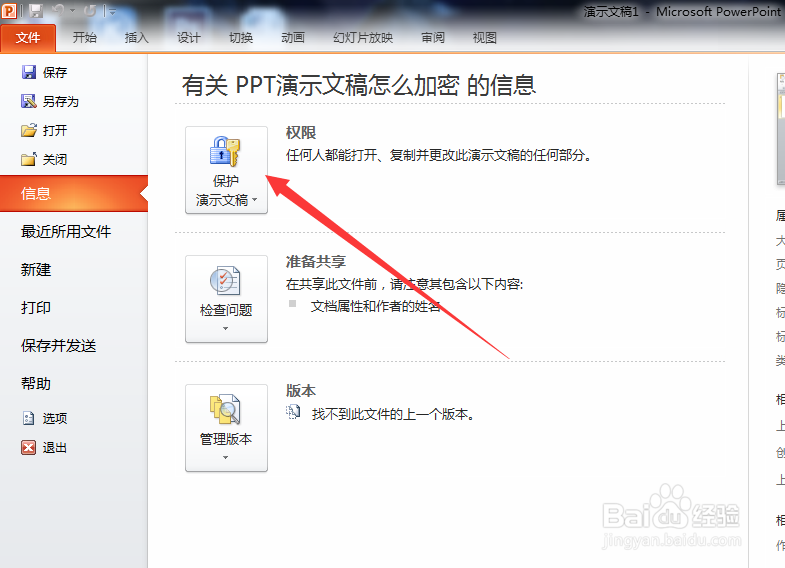This screenshot has height=568, width=785.
Task: Switch to the 开始 ribbon tab
Action: click(x=85, y=38)
